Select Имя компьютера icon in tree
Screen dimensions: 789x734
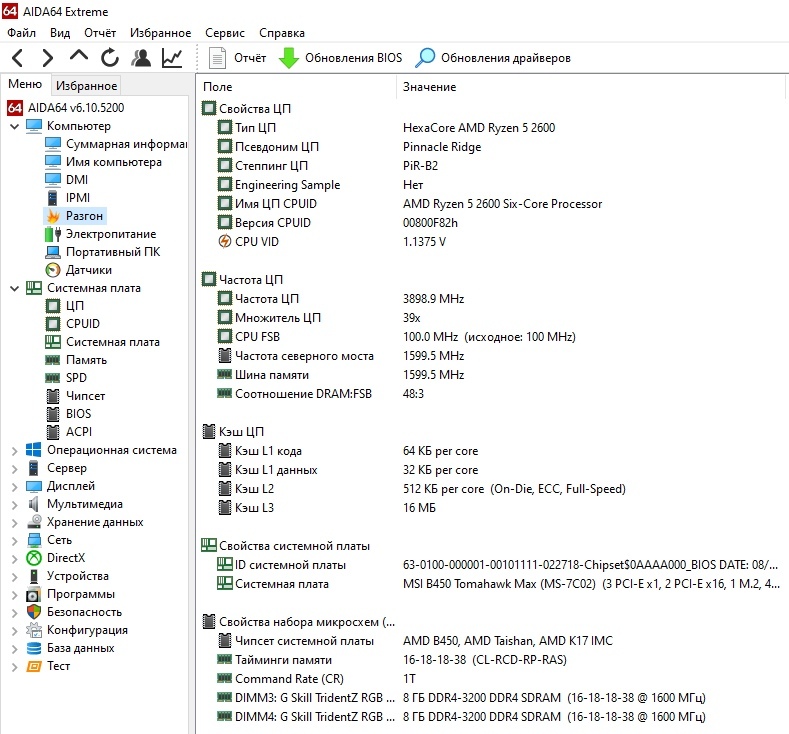tap(53, 161)
